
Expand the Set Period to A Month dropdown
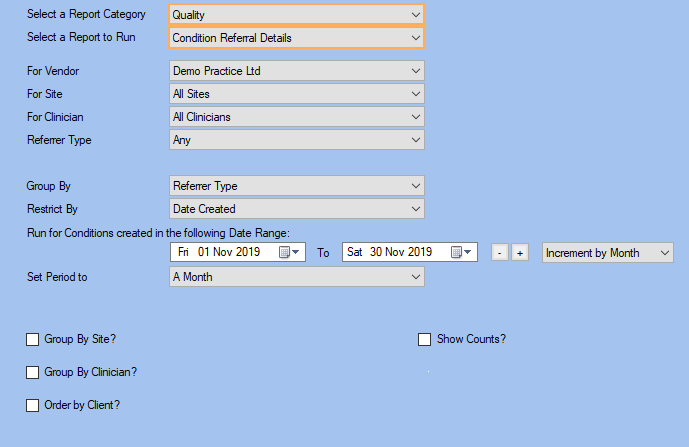pyautogui.click(x=297, y=277)
